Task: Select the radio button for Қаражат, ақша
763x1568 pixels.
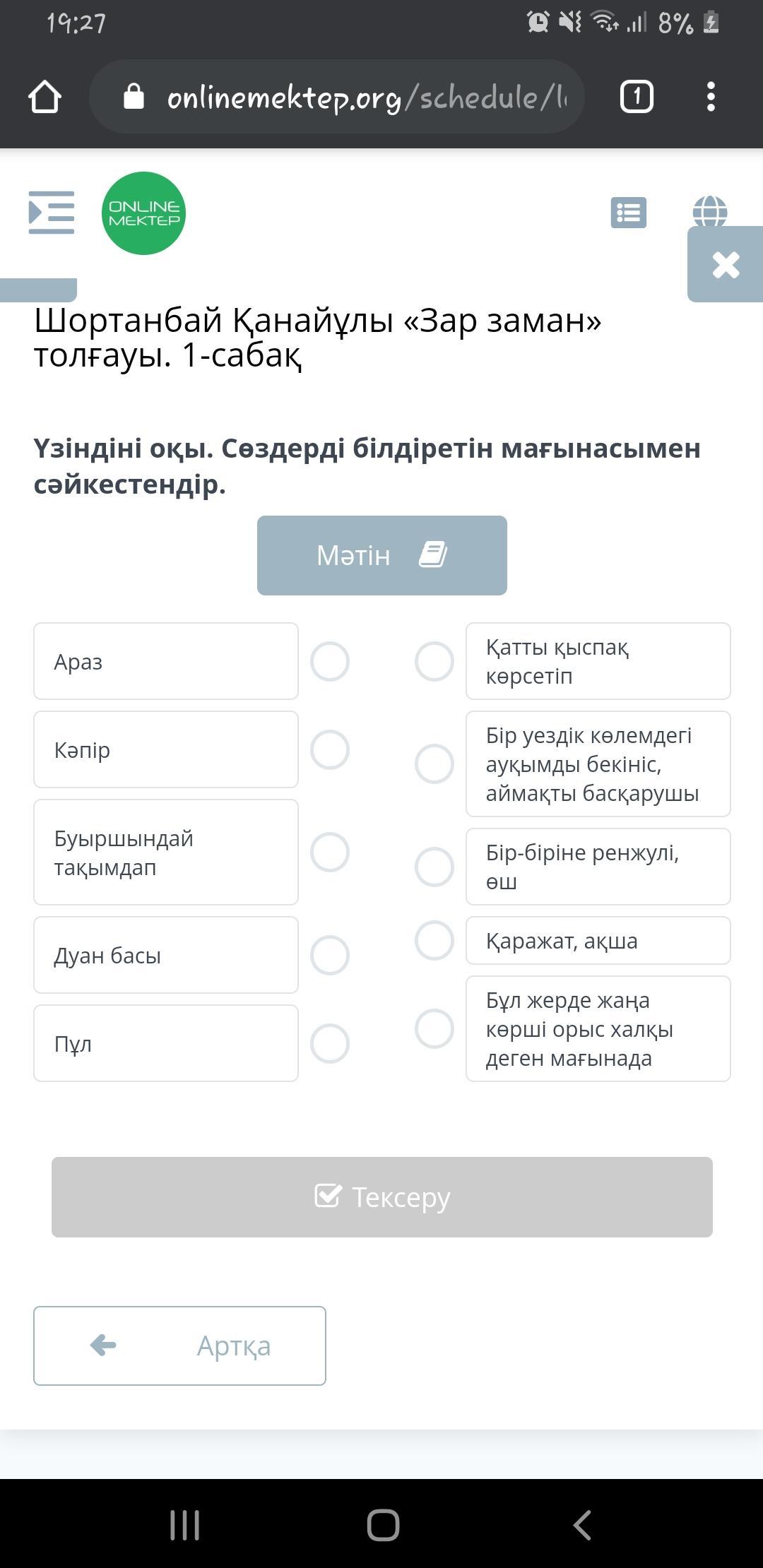Action: pyautogui.click(x=434, y=941)
